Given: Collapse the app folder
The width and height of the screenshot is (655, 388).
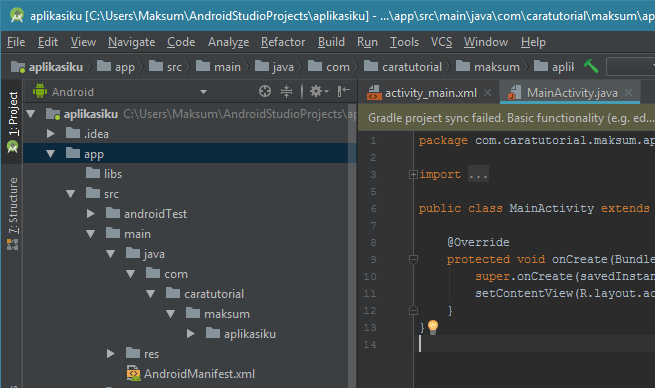Looking at the screenshot, I should click(51, 154).
